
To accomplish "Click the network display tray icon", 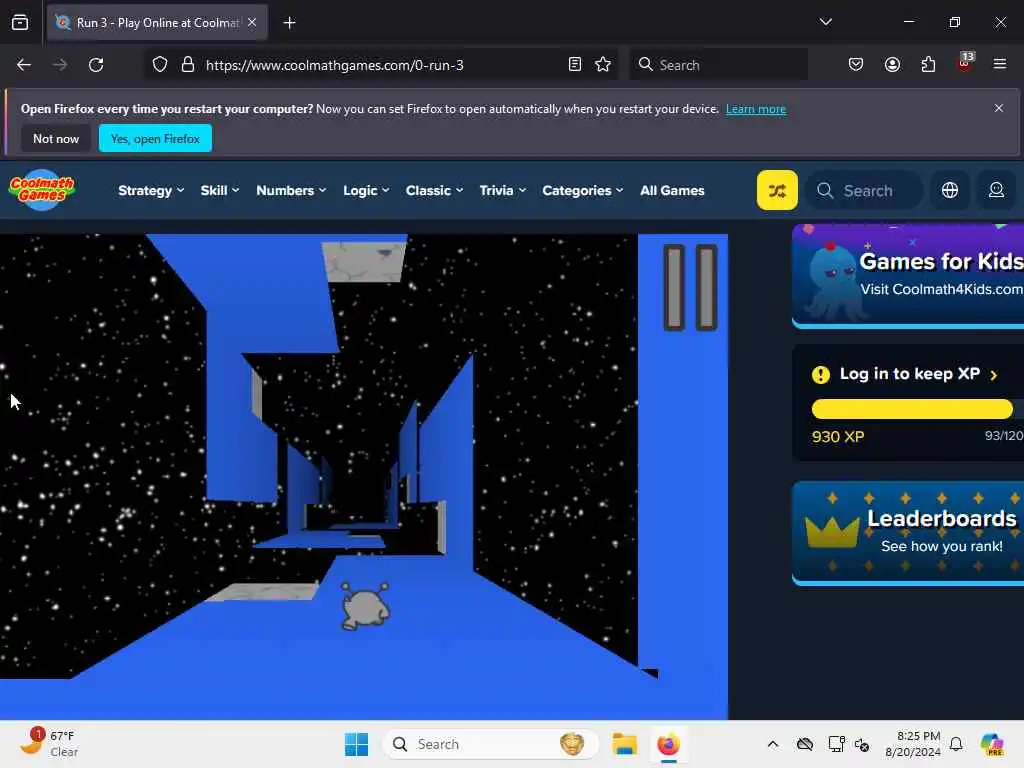I will click(x=836, y=744).
